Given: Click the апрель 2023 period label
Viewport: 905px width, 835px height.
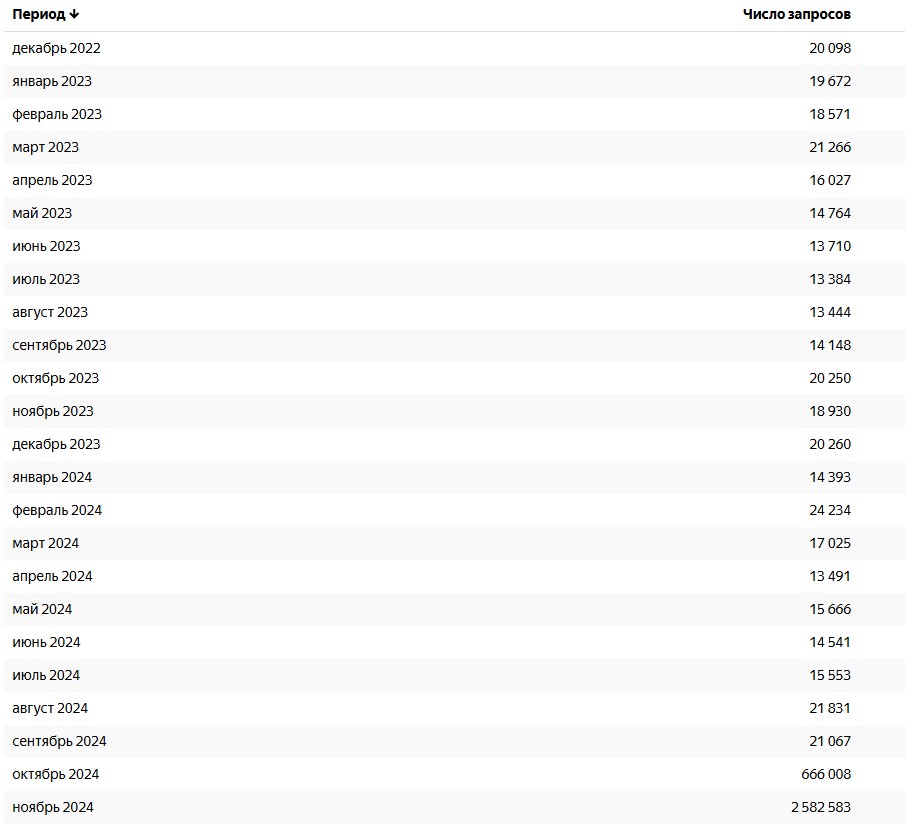Looking at the screenshot, I should tap(52, 180).
